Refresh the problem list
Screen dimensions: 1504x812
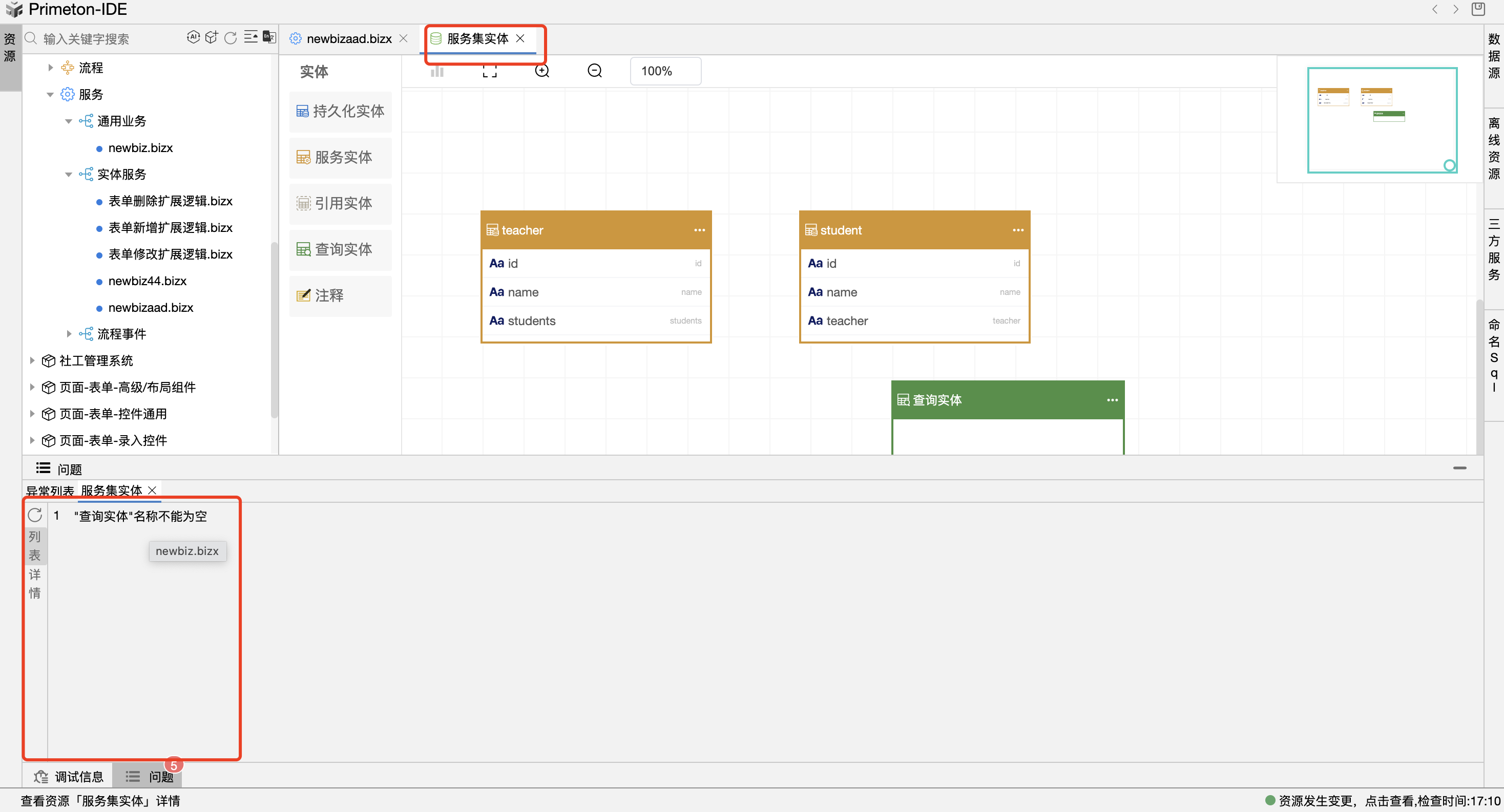coord(35,515)
